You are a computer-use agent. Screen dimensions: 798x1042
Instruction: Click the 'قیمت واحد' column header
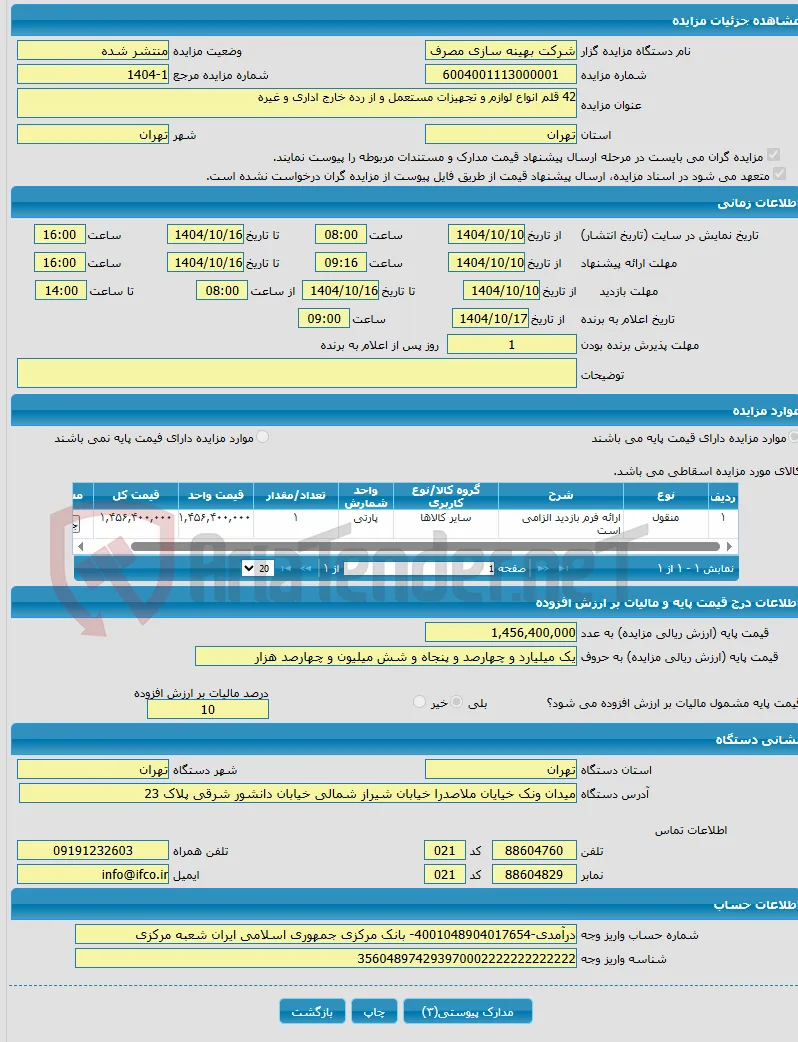tap(215, 496)
